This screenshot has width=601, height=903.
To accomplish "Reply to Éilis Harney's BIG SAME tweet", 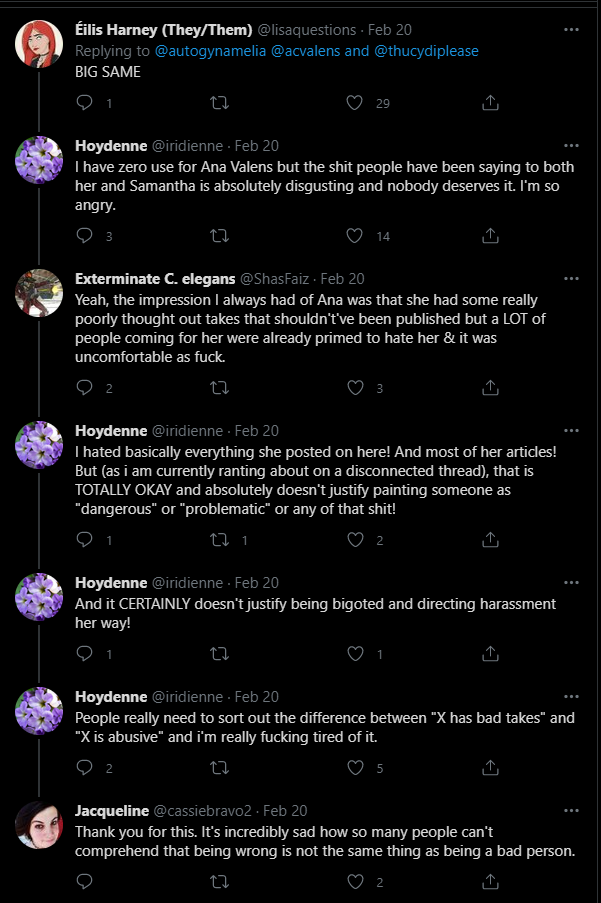I will coord(84,102).
